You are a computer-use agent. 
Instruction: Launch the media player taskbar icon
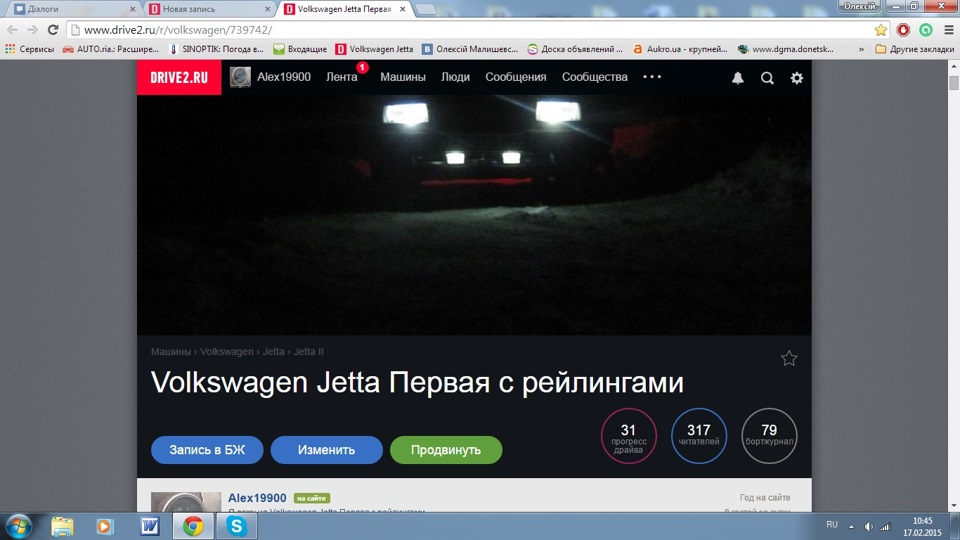(105, 527)
